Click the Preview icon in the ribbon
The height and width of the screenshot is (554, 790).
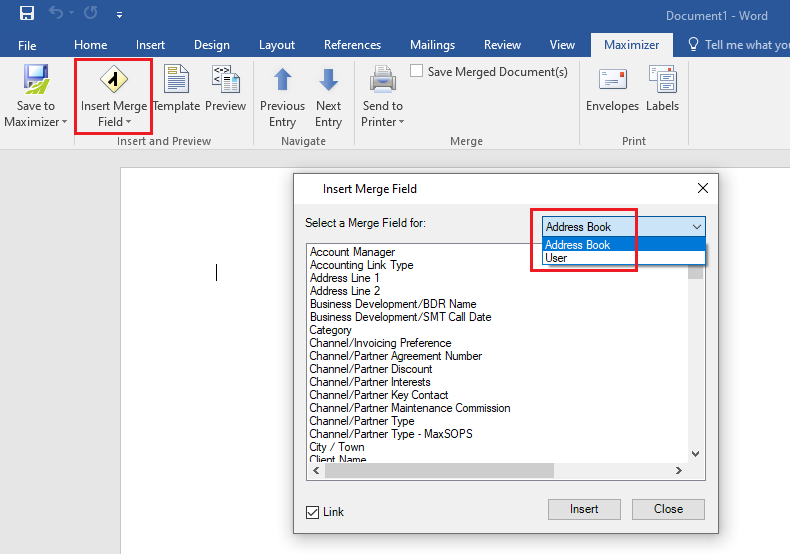point(225,79)
